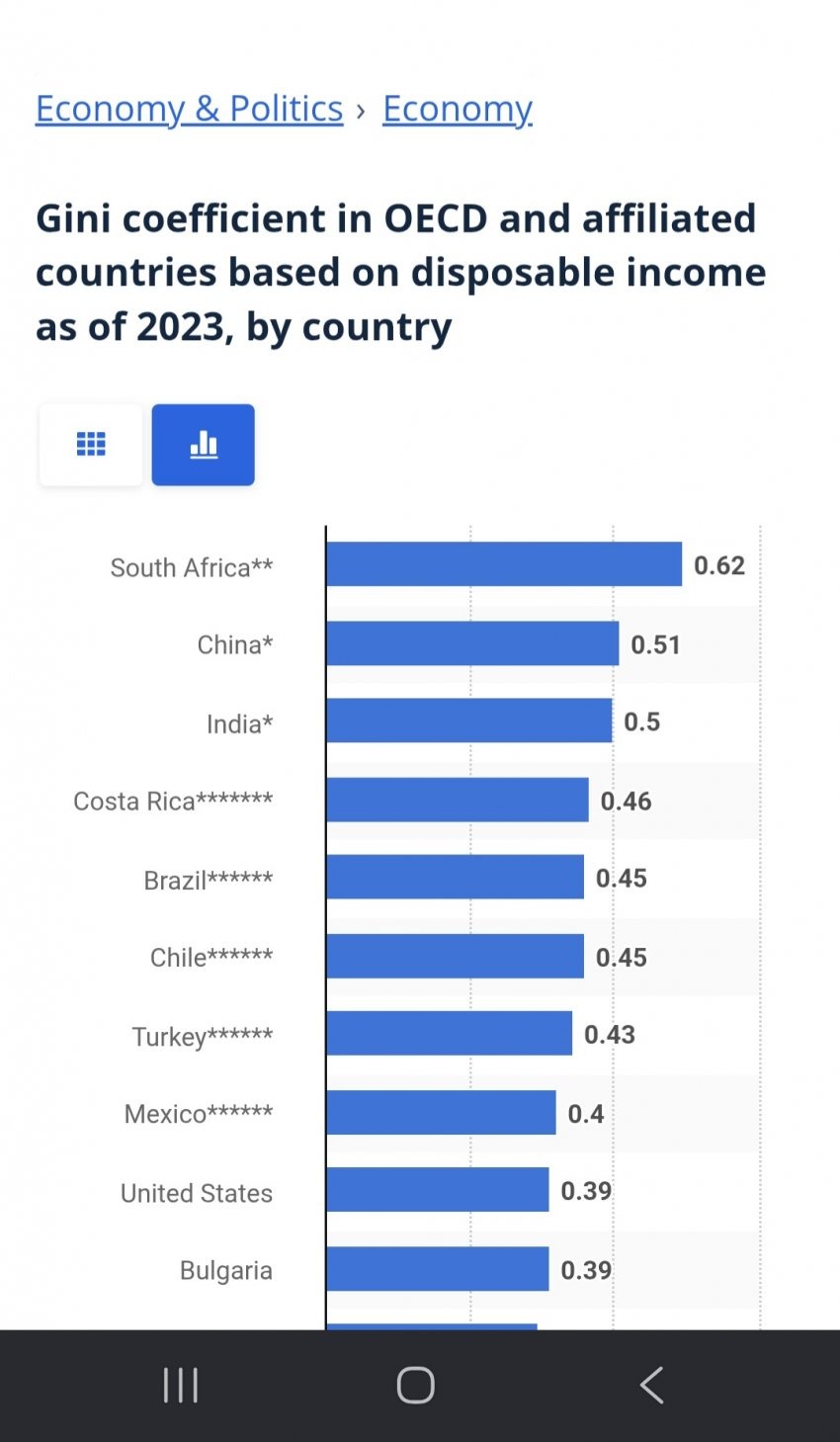Switch to table view icon
Screen dimensions: 840x1442
91,445
